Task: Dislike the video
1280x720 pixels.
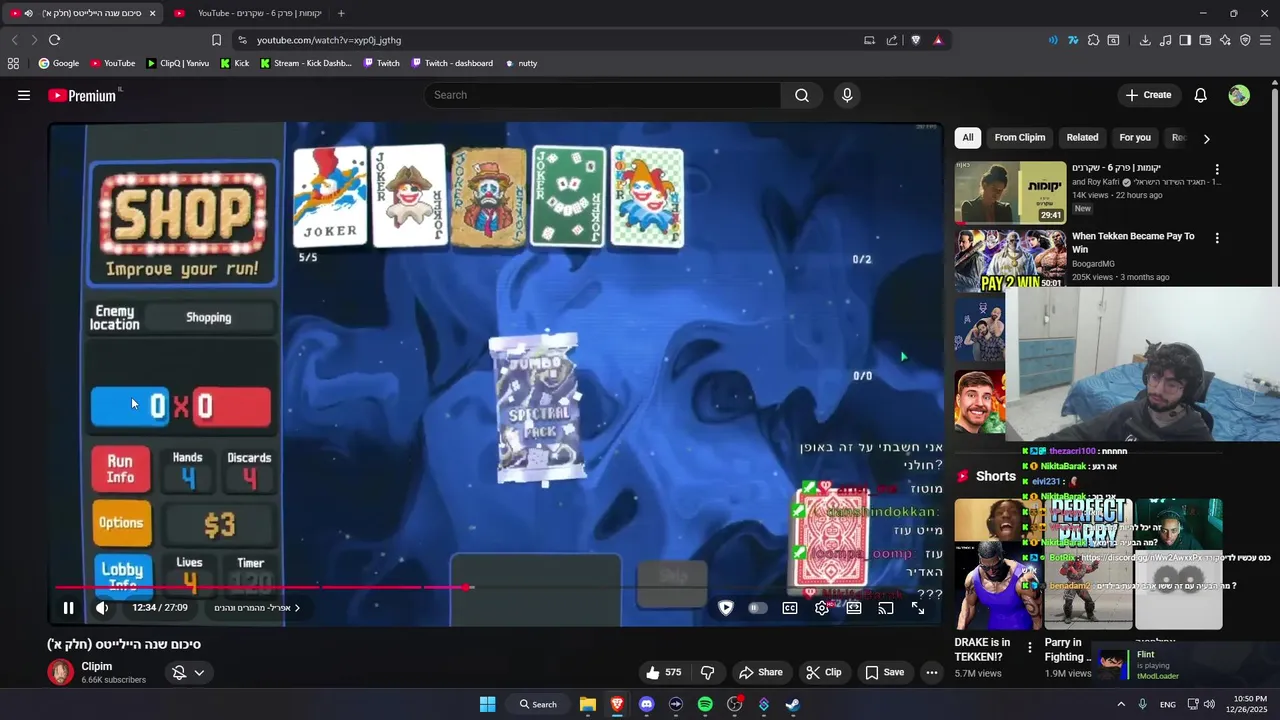Action: 708,672
